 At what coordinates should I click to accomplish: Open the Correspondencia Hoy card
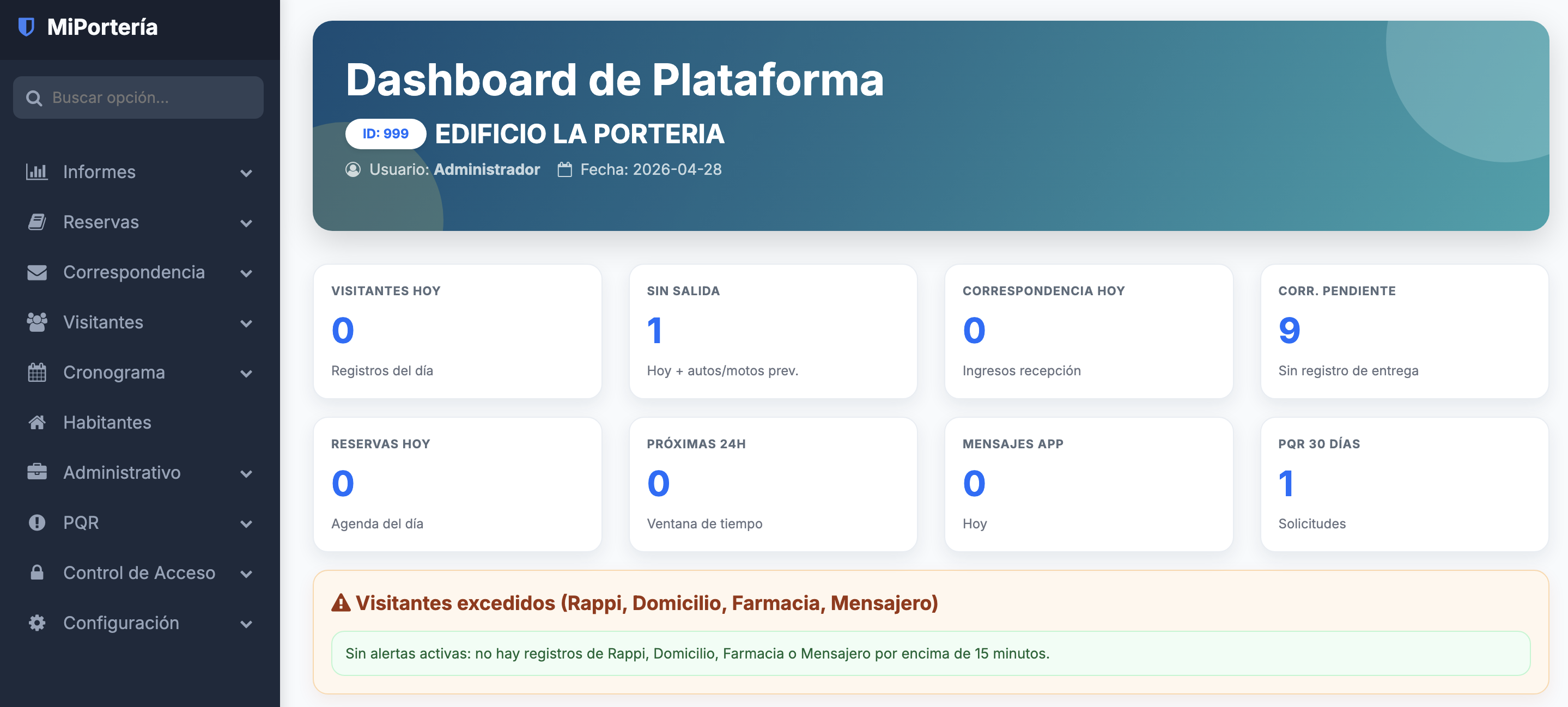(1089, 332)
